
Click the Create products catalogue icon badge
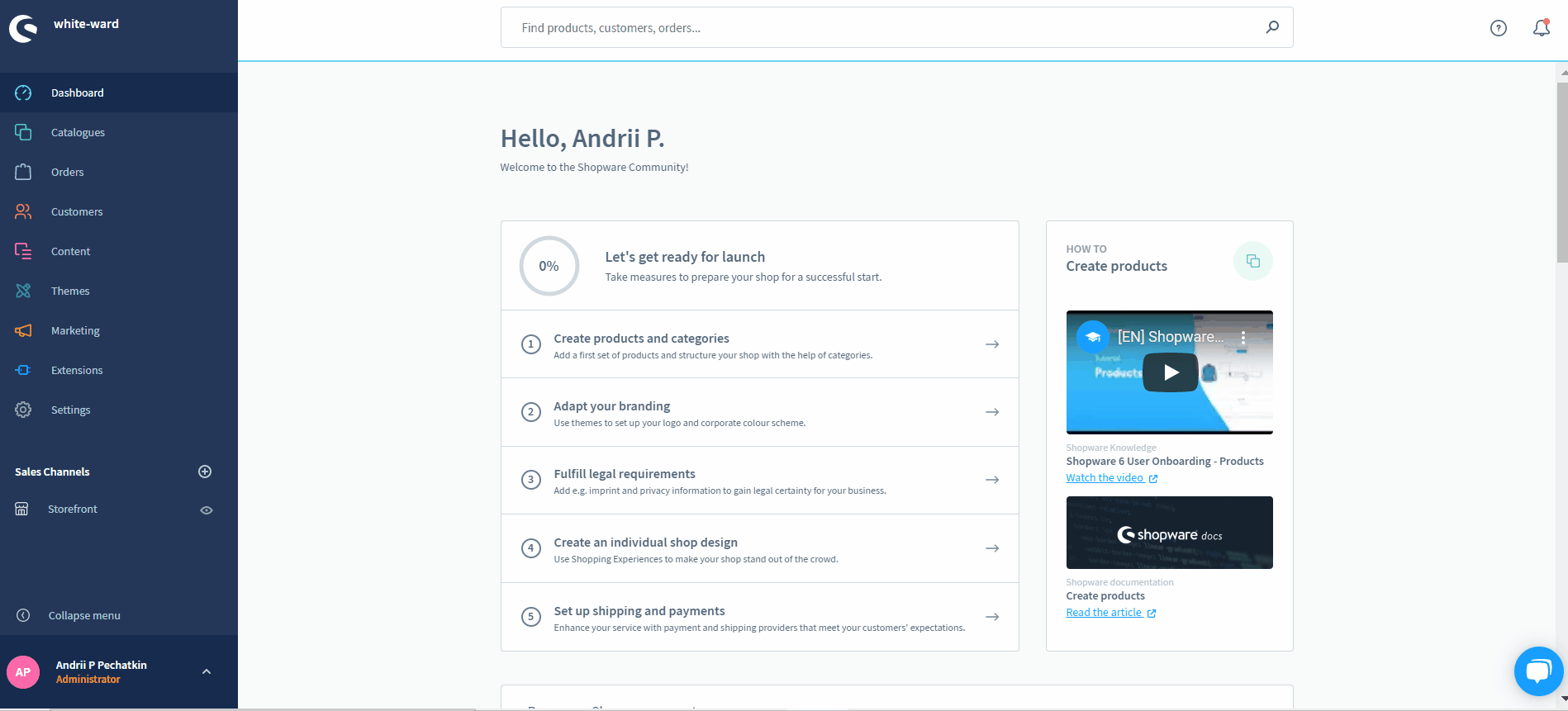(1253, 261)
